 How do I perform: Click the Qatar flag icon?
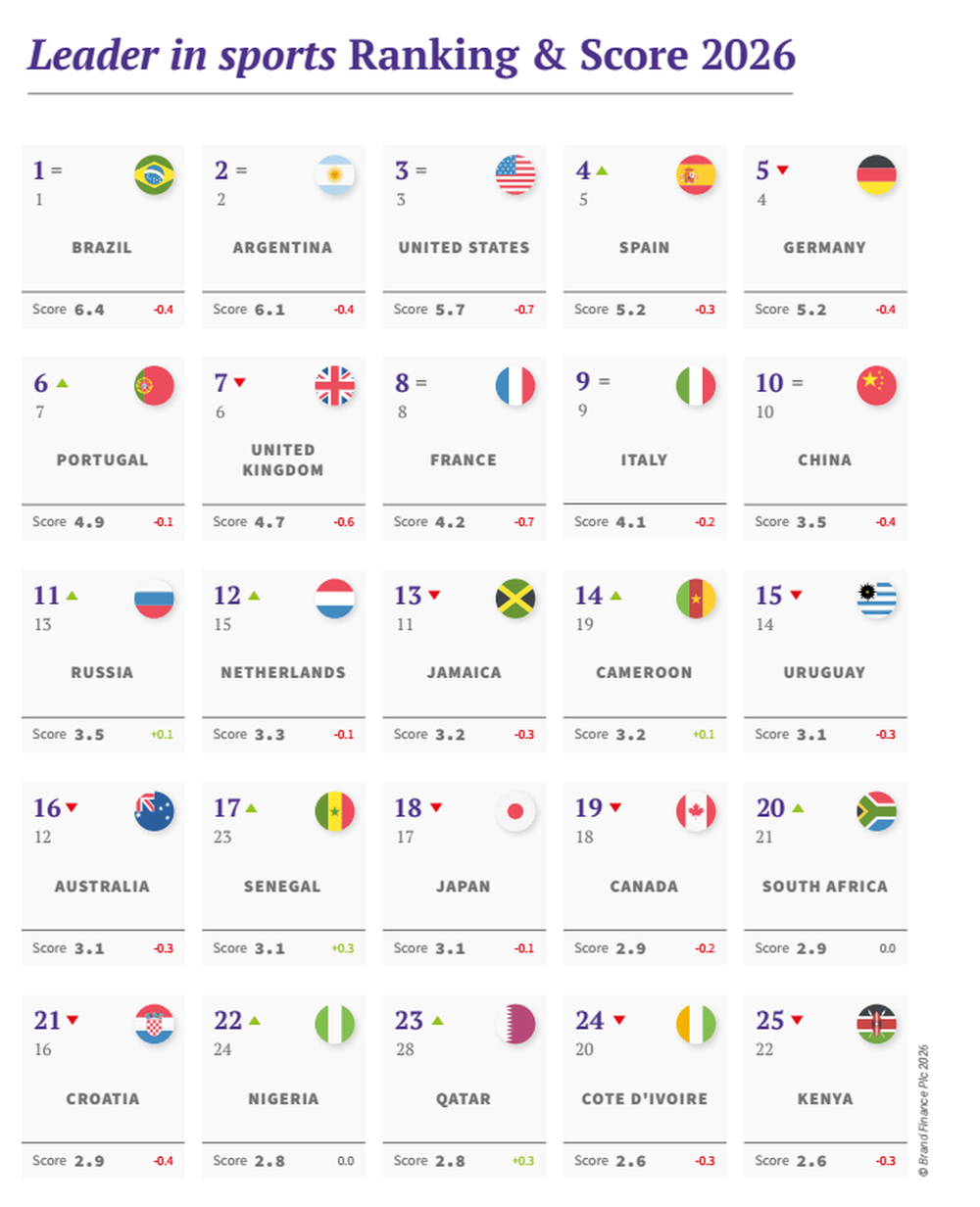tap(515, 1024)
